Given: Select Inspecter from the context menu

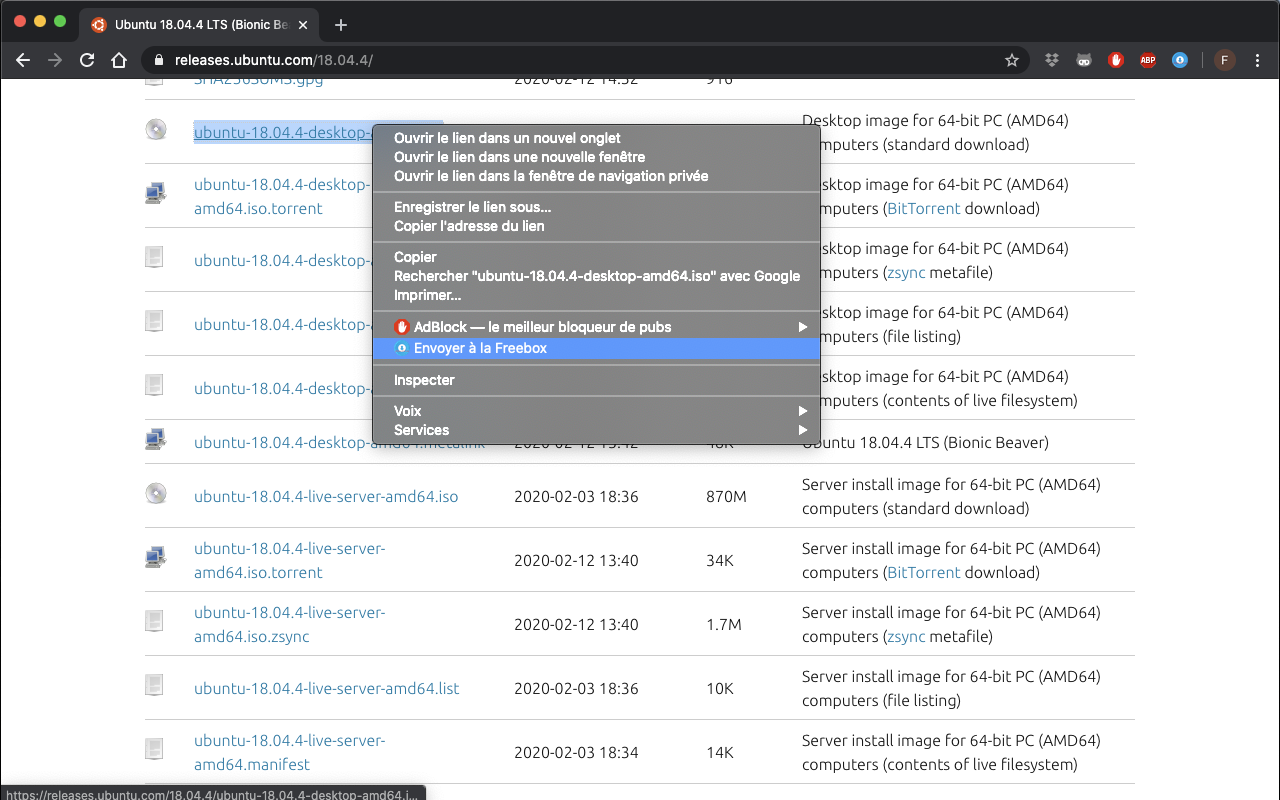Looking at the screenshot, I should click(424, 380).
